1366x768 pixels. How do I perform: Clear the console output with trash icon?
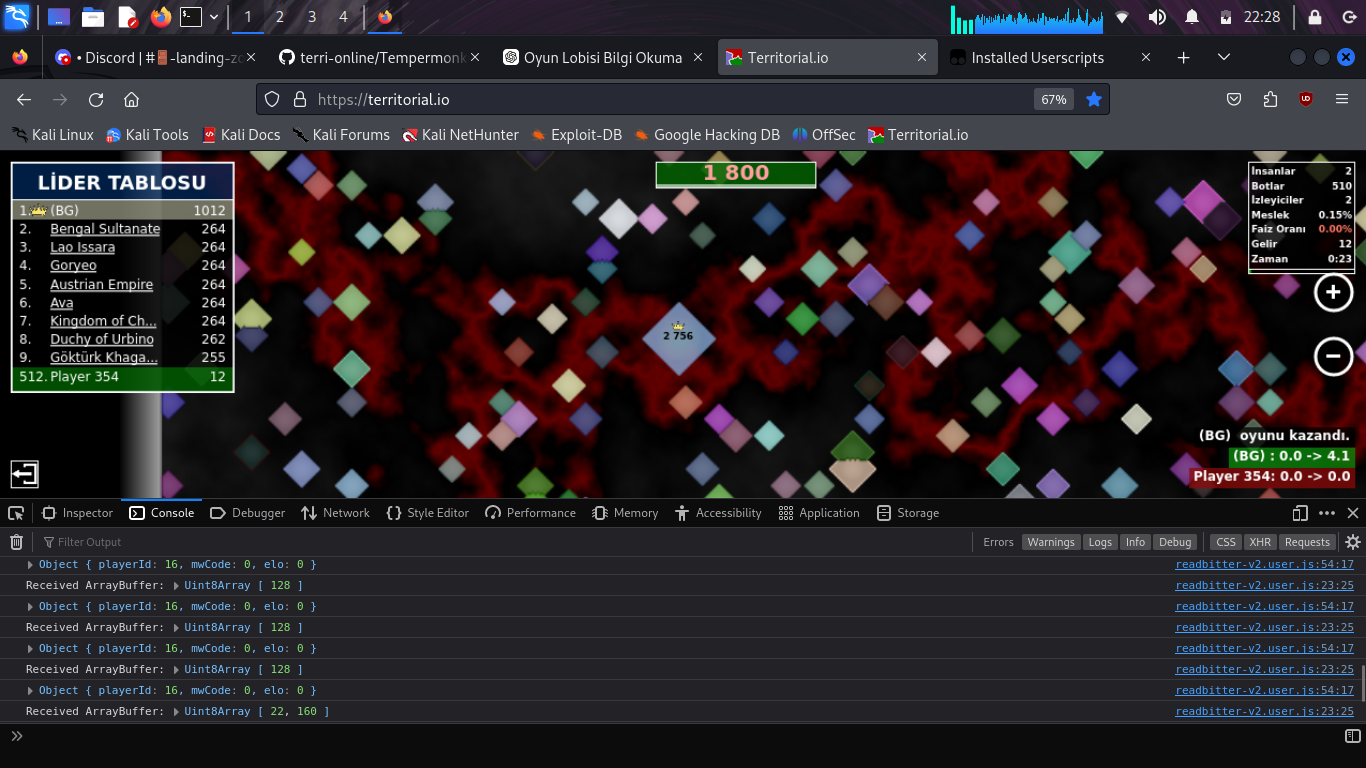point(16,542)
